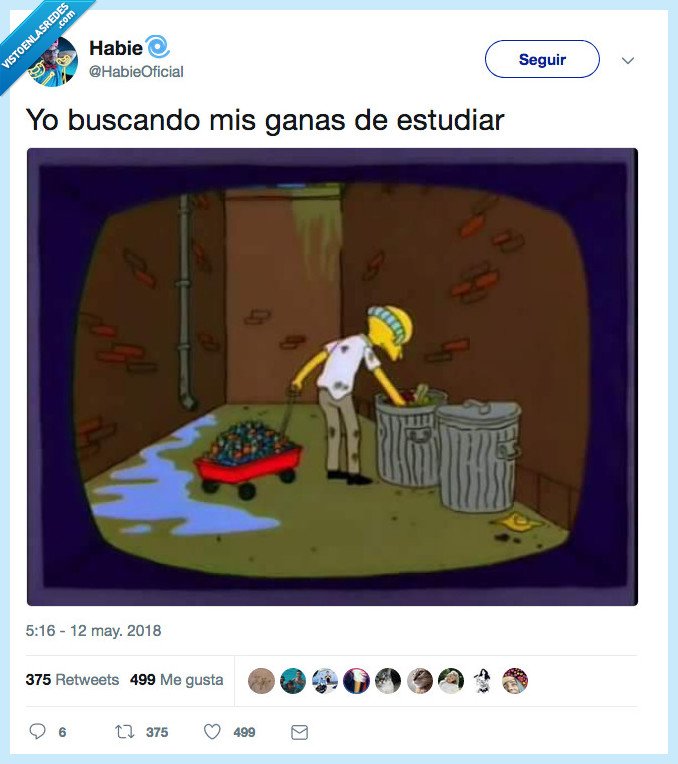Open the fourth liker's avatar with dark background
The height and width of the screenshot is (764, 678).
point(356,680)
